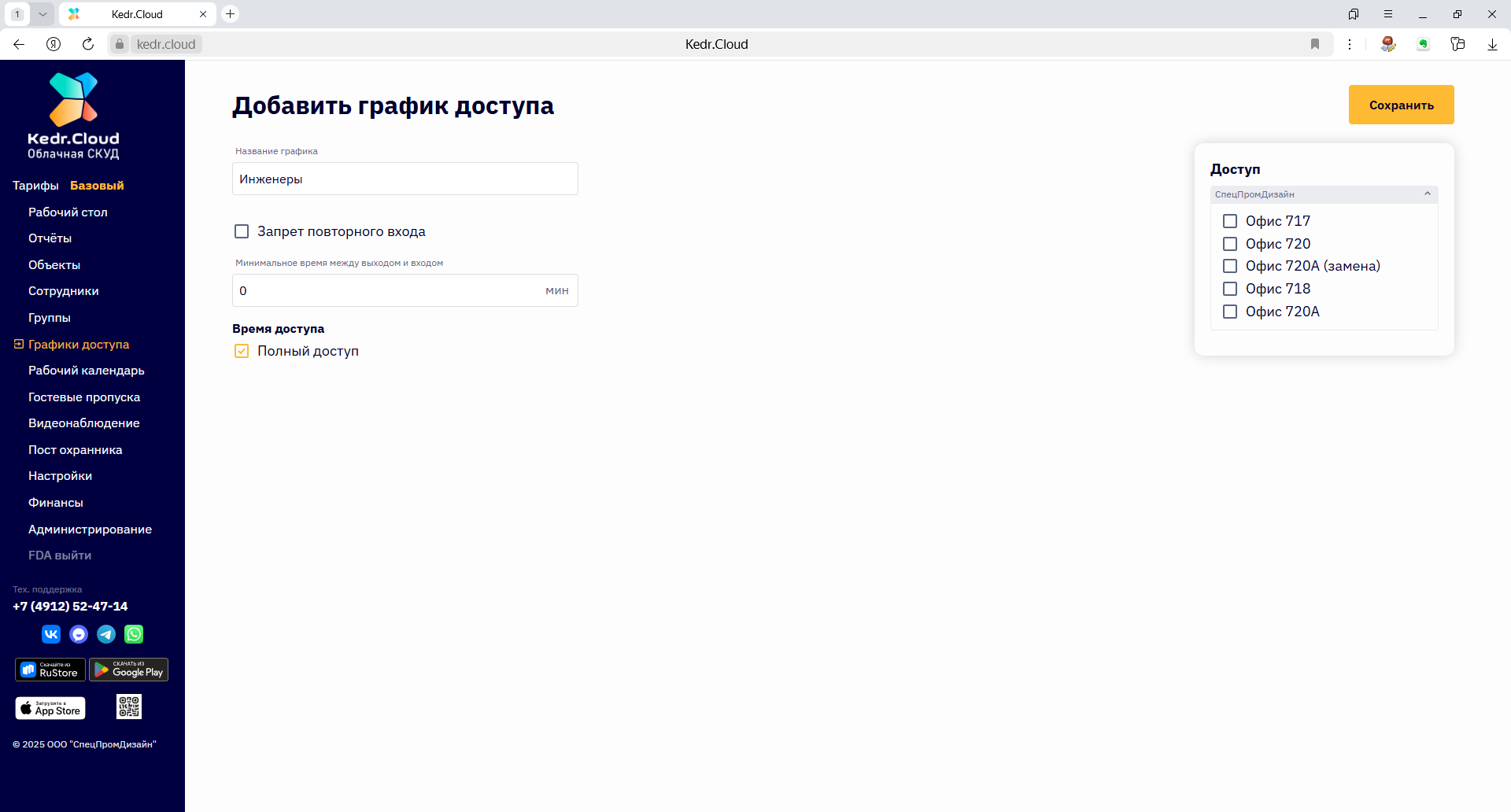Viewport: 1511px width, 812px height.
Task: Open browser downloads icon
Action: [x=1492, y=44]
